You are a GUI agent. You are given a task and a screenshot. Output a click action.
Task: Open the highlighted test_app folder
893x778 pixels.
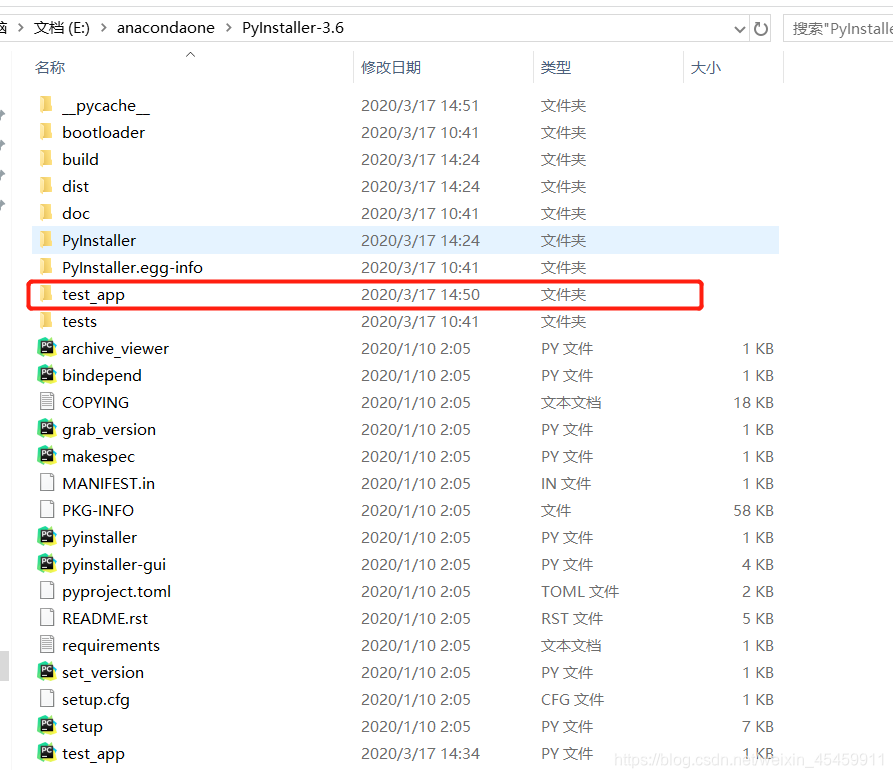pos(95,294)
